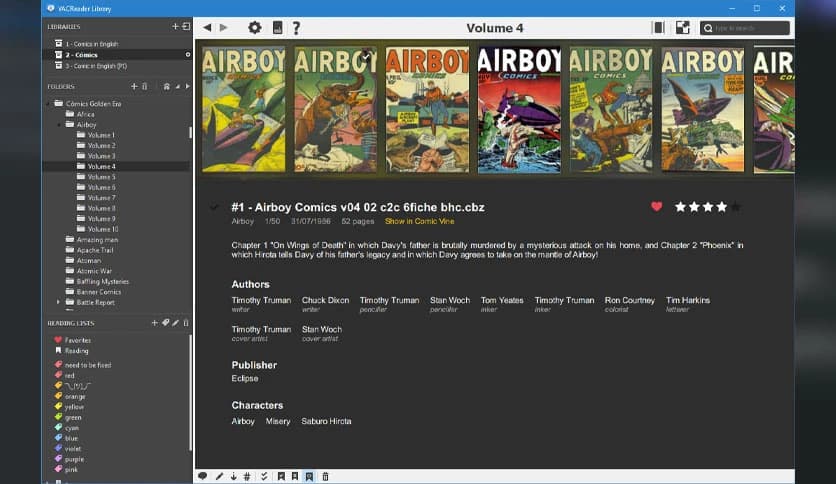Image resolution: width=836 pixels, height=484 pixels.
Task: Click the speech bubble icon in bottom toolbar
Action: (x=203, y=476)
